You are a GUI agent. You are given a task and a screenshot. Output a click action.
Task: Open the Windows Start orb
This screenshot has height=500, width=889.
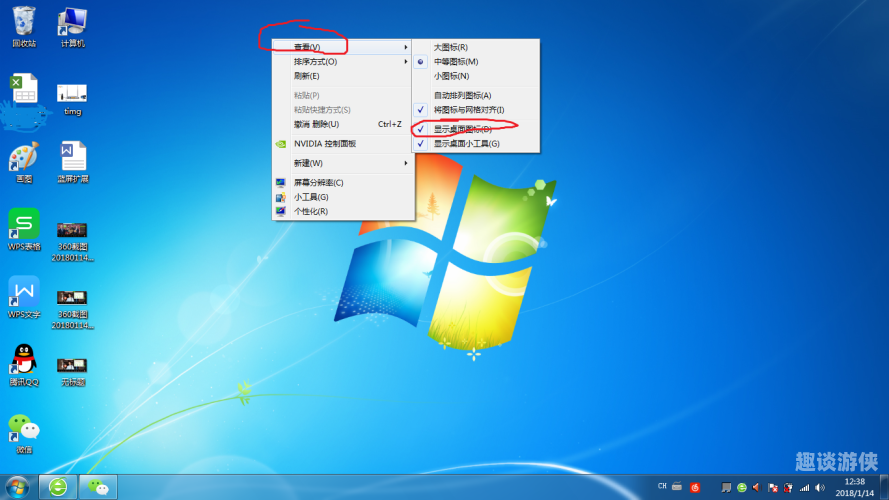pyautogui.click(x=18, y=488)
